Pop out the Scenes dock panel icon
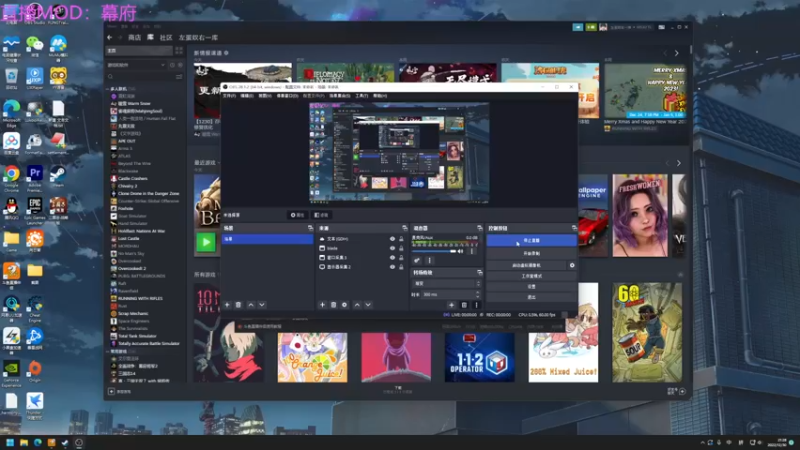800x450 pixels. tap(310, 228)
